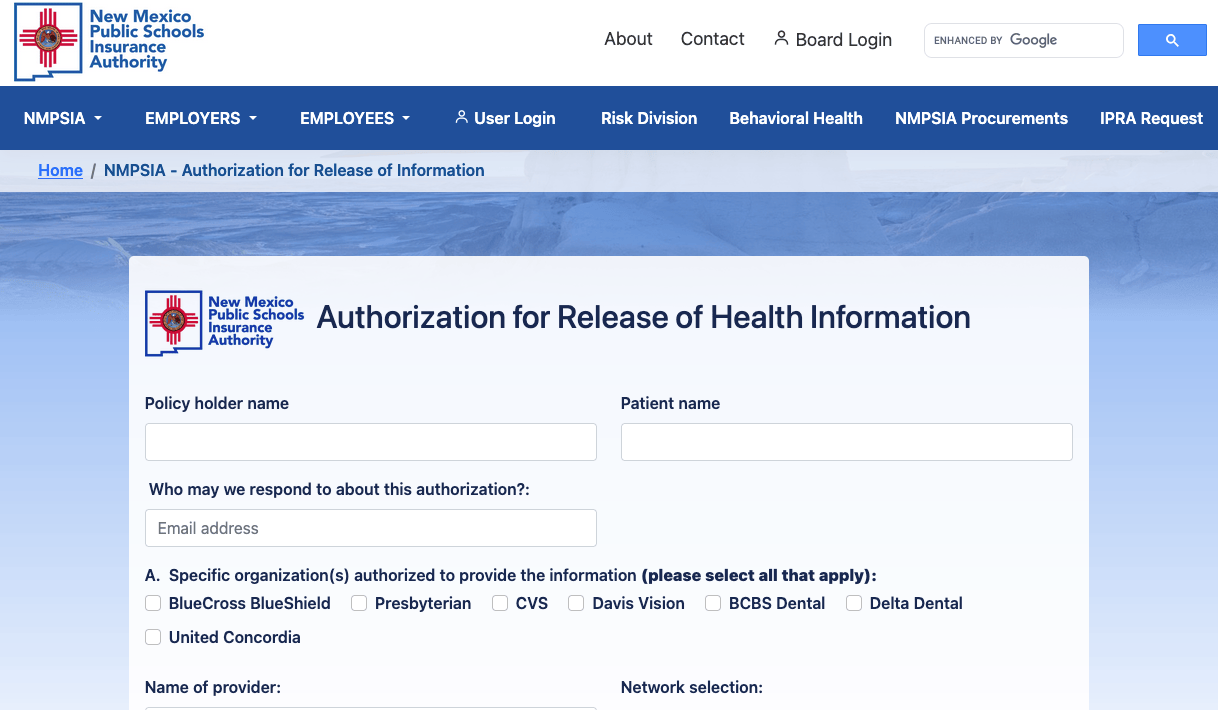Click the Google branding inside the search box
Viewport: 1218px width, 710px height.
1035,40
